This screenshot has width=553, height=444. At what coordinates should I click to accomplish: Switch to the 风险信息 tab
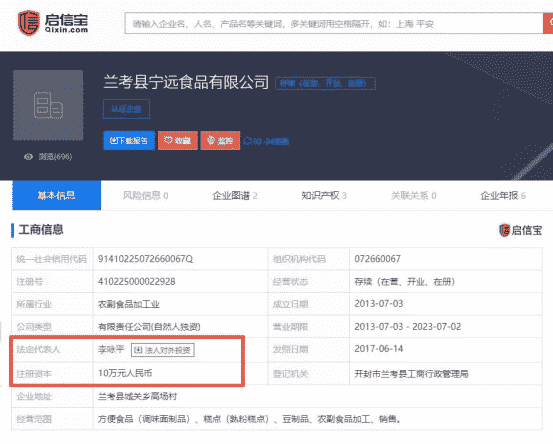click(x=145, y=195)
